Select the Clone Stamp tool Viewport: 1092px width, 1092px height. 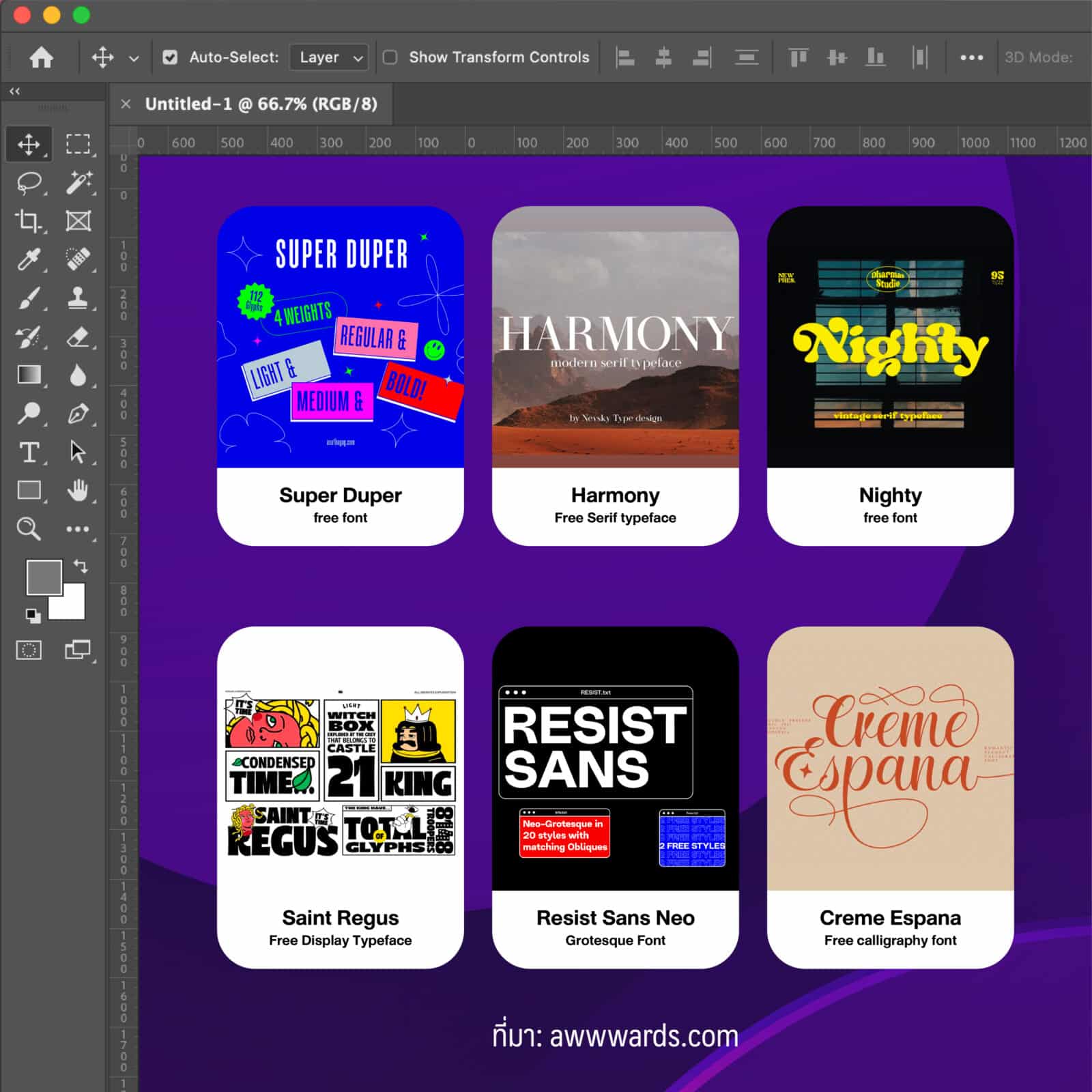coord(78,298)
